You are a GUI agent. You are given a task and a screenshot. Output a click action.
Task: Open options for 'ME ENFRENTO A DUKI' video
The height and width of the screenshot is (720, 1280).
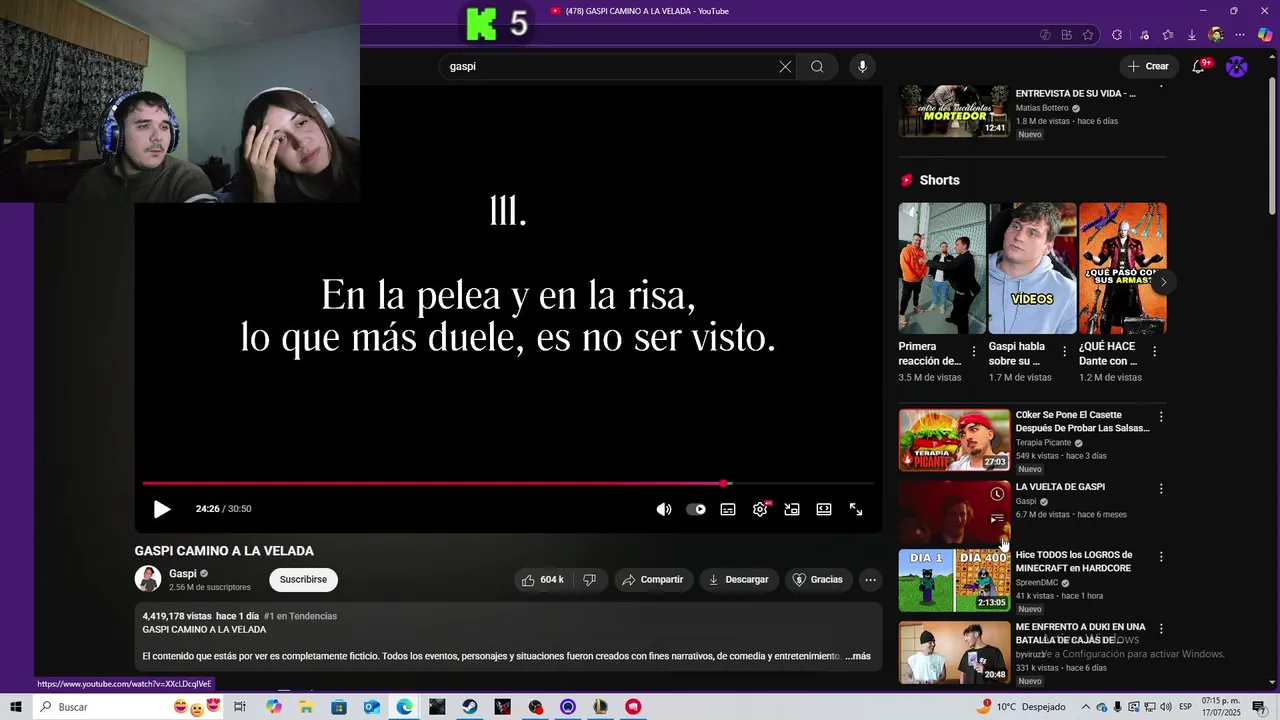(x=1161, y=629)
